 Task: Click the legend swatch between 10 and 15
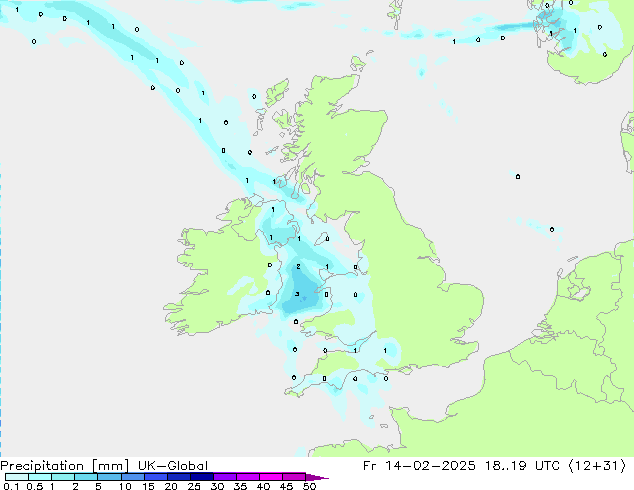coord(132,477)
